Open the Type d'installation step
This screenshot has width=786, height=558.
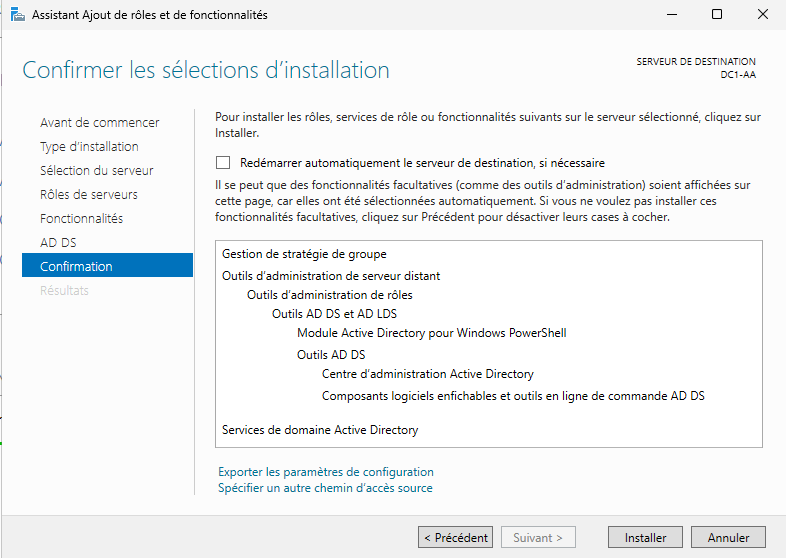click(x=89, y=147)
